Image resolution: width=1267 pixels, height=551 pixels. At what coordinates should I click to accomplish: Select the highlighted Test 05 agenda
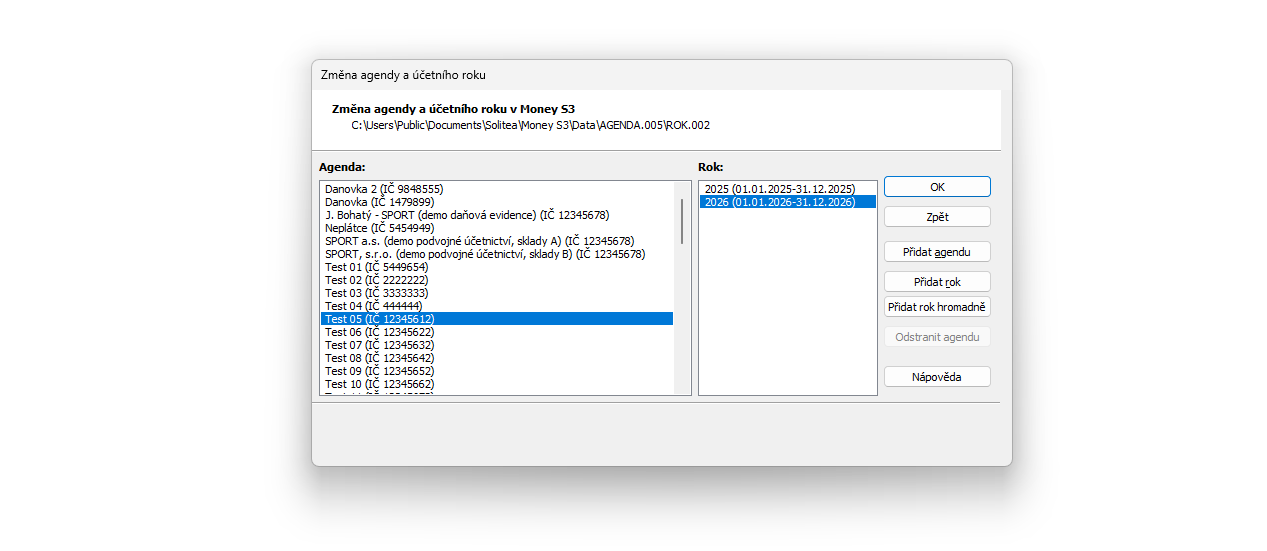[497, 319]
